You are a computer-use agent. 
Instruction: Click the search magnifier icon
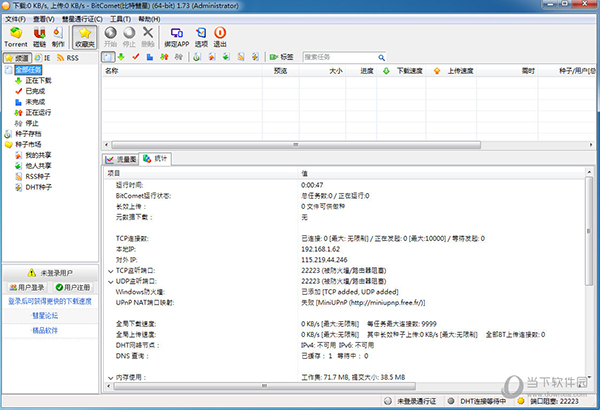coord(381,57)
